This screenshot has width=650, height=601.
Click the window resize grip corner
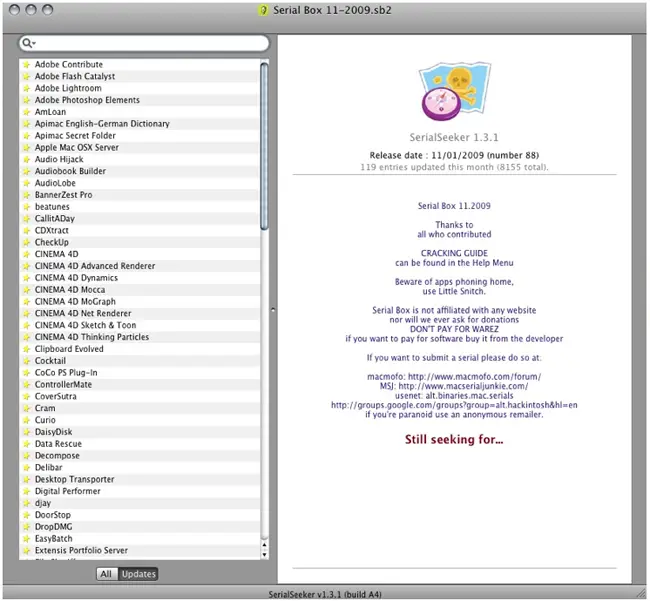click(641, 592)
